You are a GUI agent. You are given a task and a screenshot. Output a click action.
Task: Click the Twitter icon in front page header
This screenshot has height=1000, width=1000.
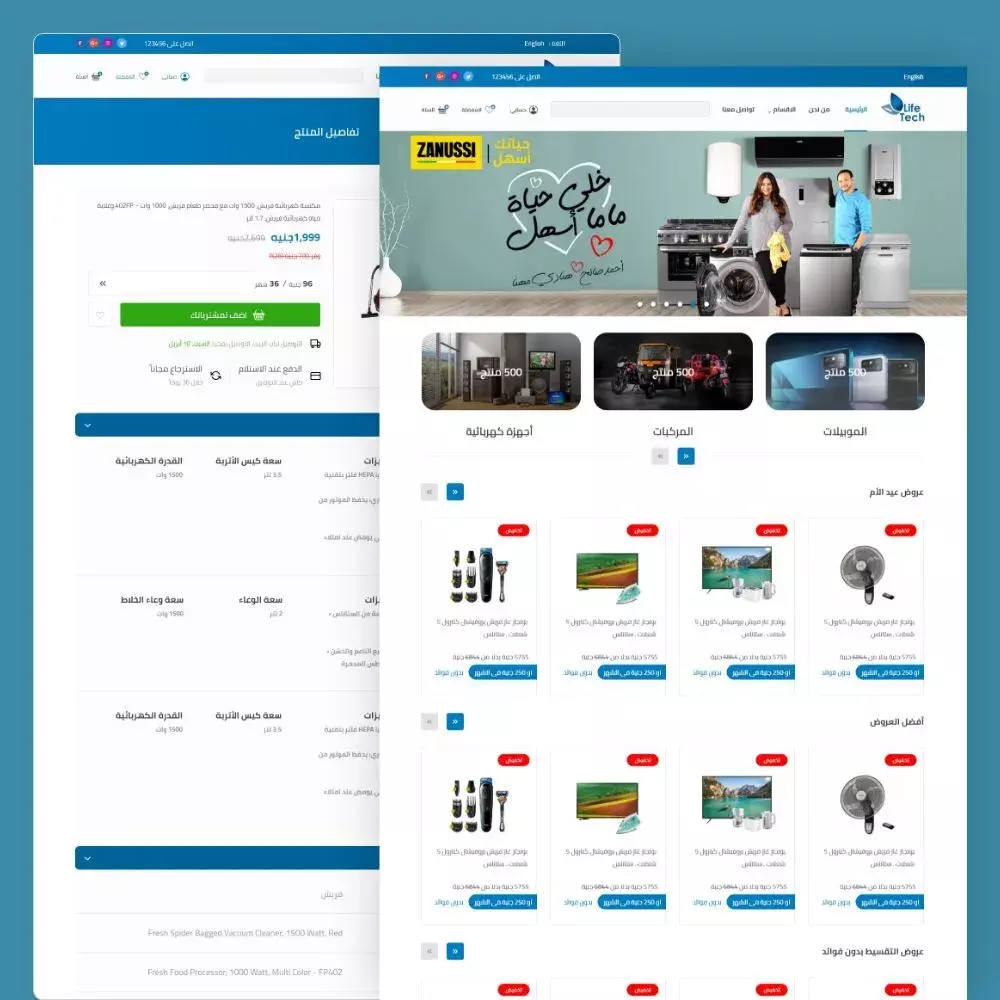pos(469,77)
